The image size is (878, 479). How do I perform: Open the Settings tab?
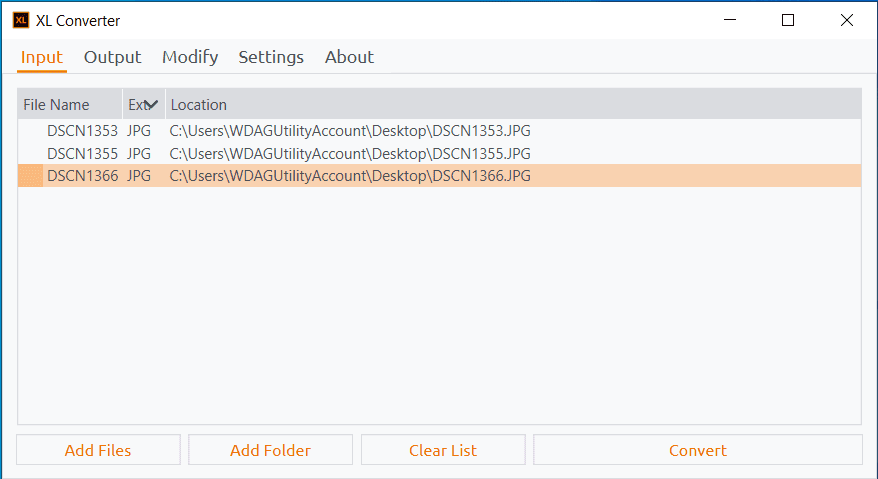[271, 57]
